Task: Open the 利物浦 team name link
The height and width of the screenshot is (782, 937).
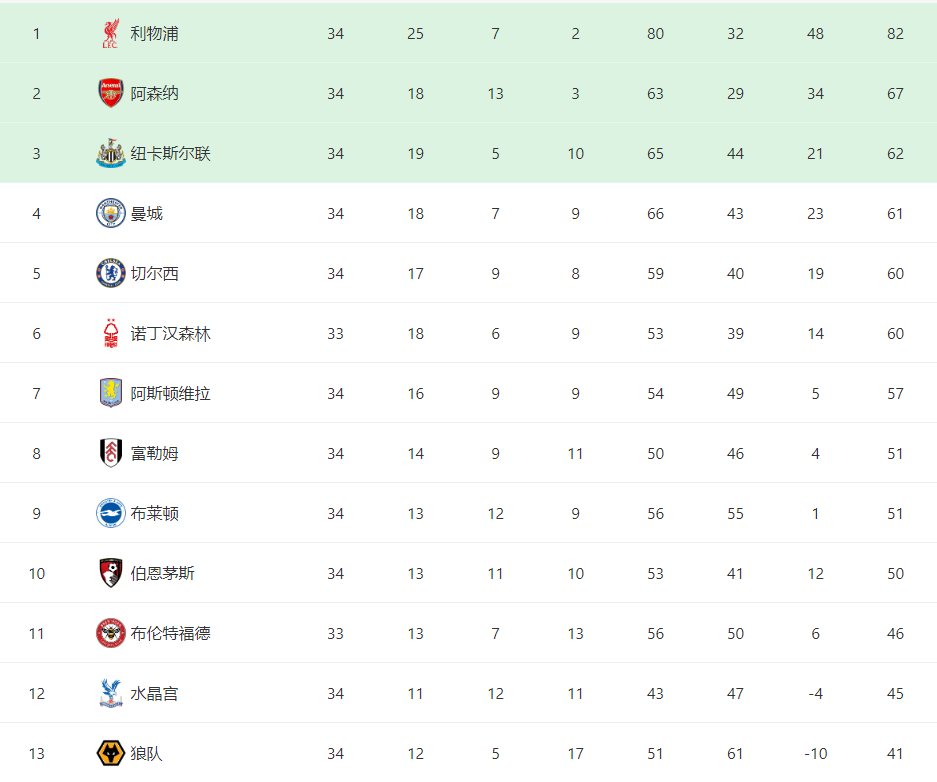Action: click(x=154, y=34)
